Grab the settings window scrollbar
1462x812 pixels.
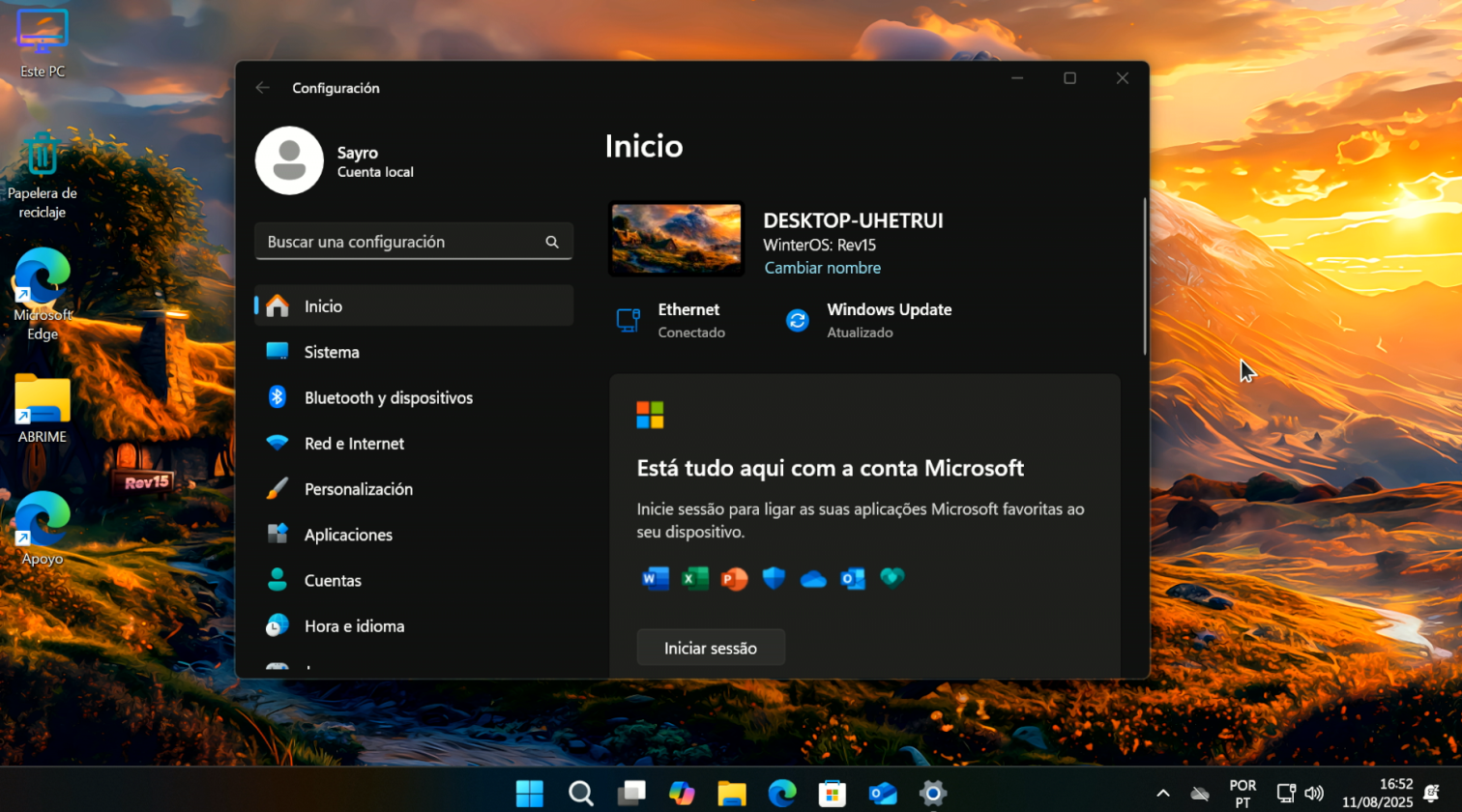1144,275
